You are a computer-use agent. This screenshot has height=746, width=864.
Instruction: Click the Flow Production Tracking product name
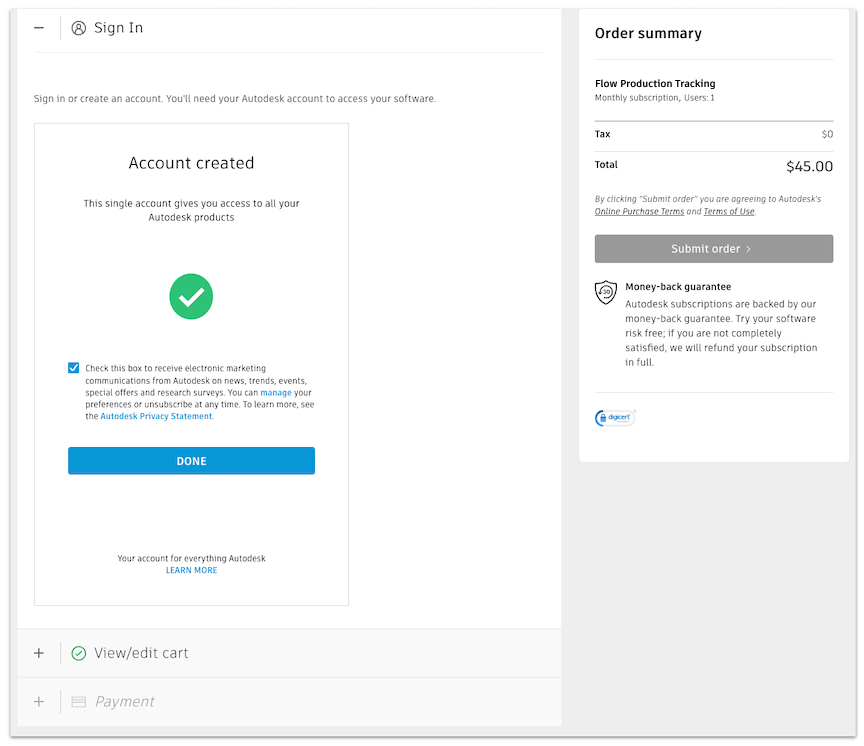click(655, 84)
